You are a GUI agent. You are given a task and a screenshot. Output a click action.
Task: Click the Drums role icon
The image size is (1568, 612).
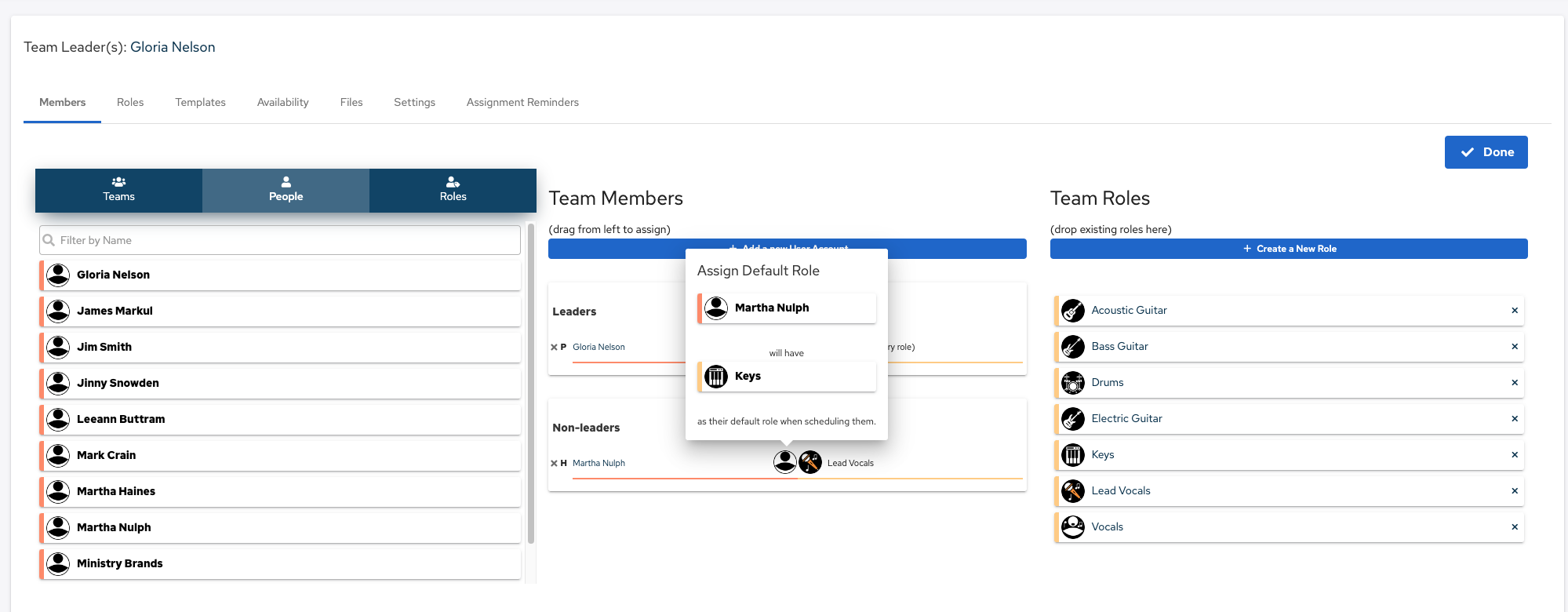pos(1072,383)
